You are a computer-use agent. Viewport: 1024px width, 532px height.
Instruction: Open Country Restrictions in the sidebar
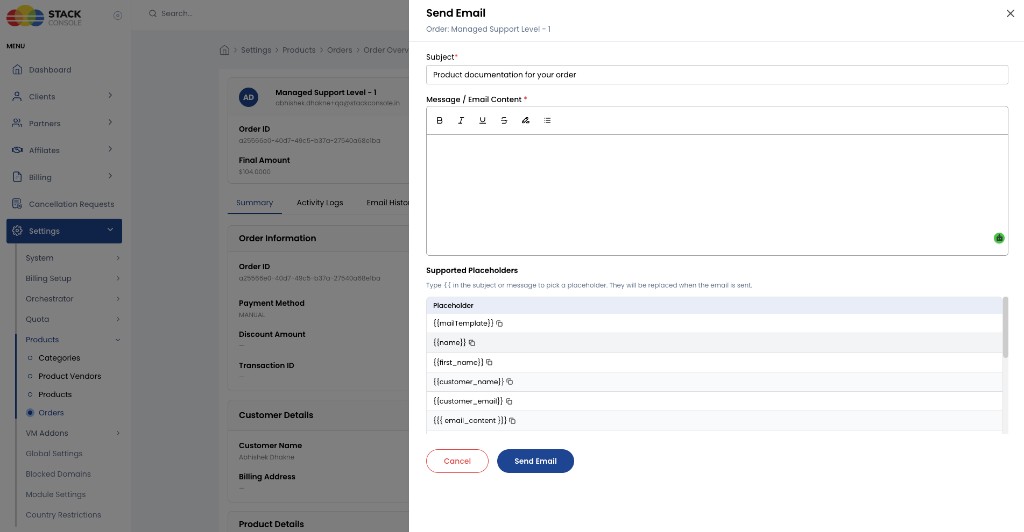63,515
